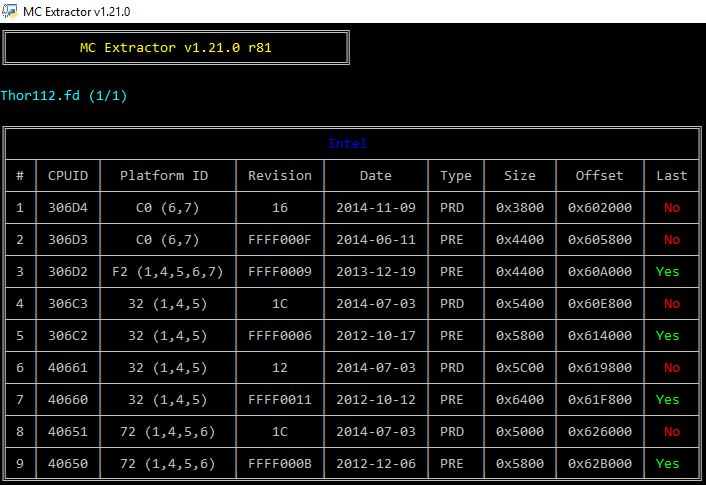Select CPUID 40660 cell

[x=68, y=400]
